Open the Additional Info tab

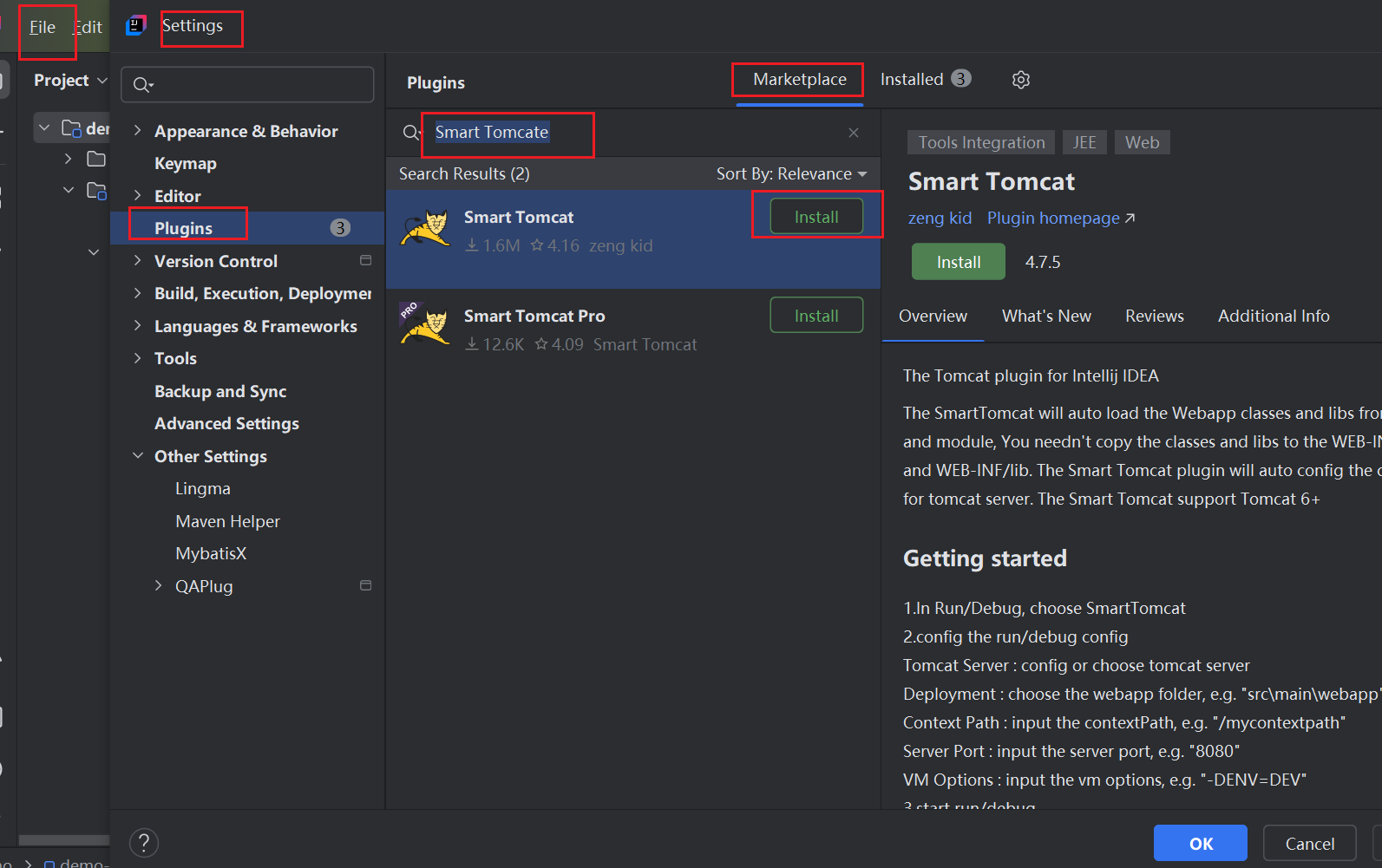click(1273, 316)
